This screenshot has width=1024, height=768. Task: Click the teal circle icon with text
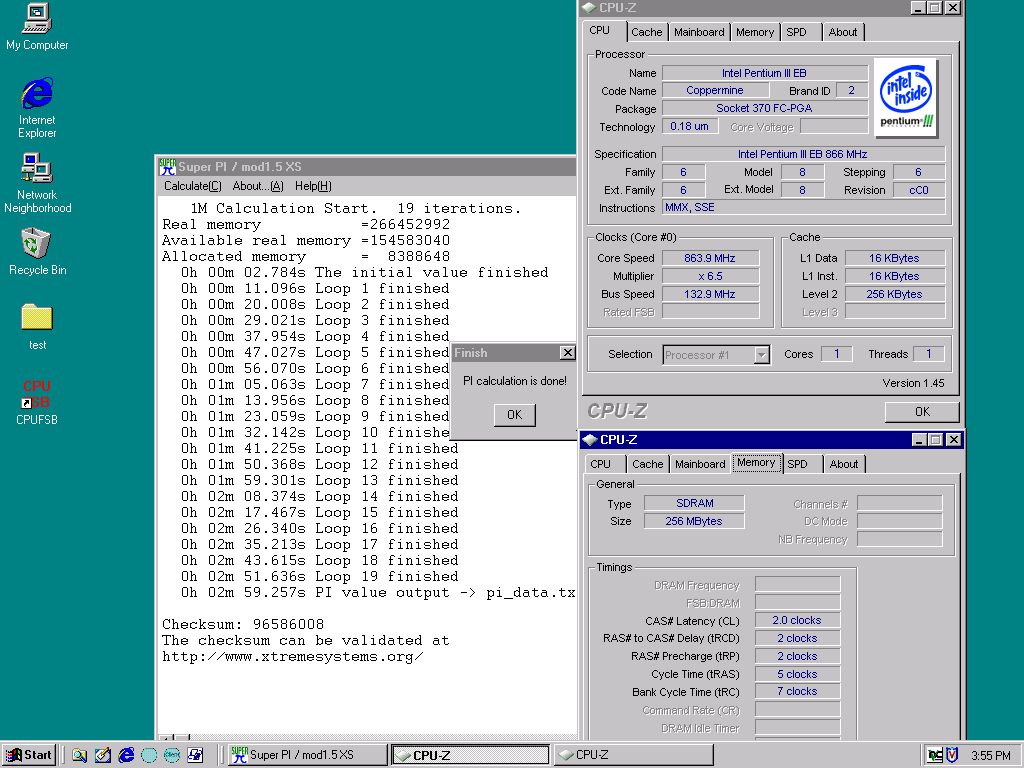[x=172, y=756]
